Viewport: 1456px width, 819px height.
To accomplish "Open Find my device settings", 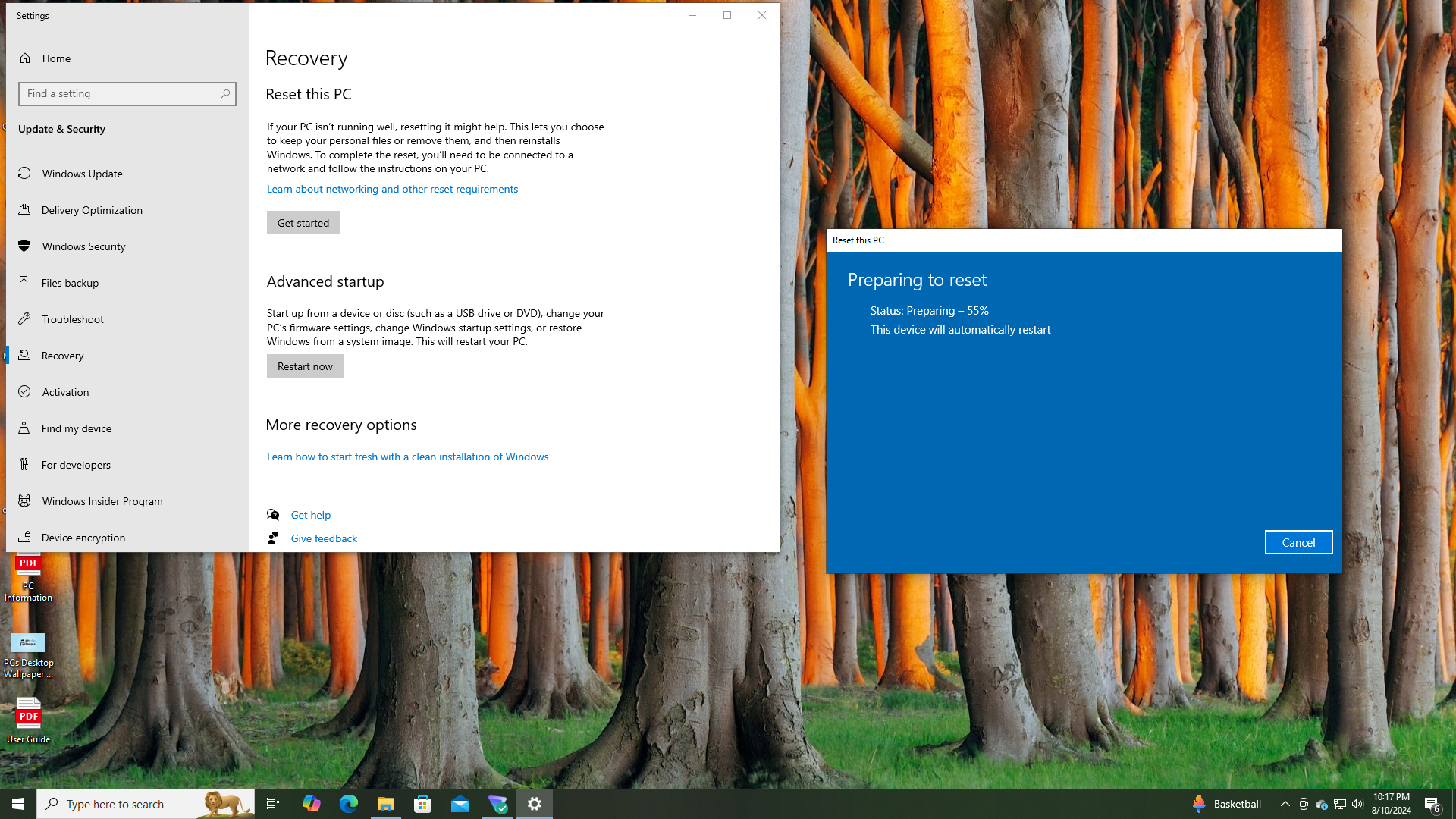I will click(76, 428).
